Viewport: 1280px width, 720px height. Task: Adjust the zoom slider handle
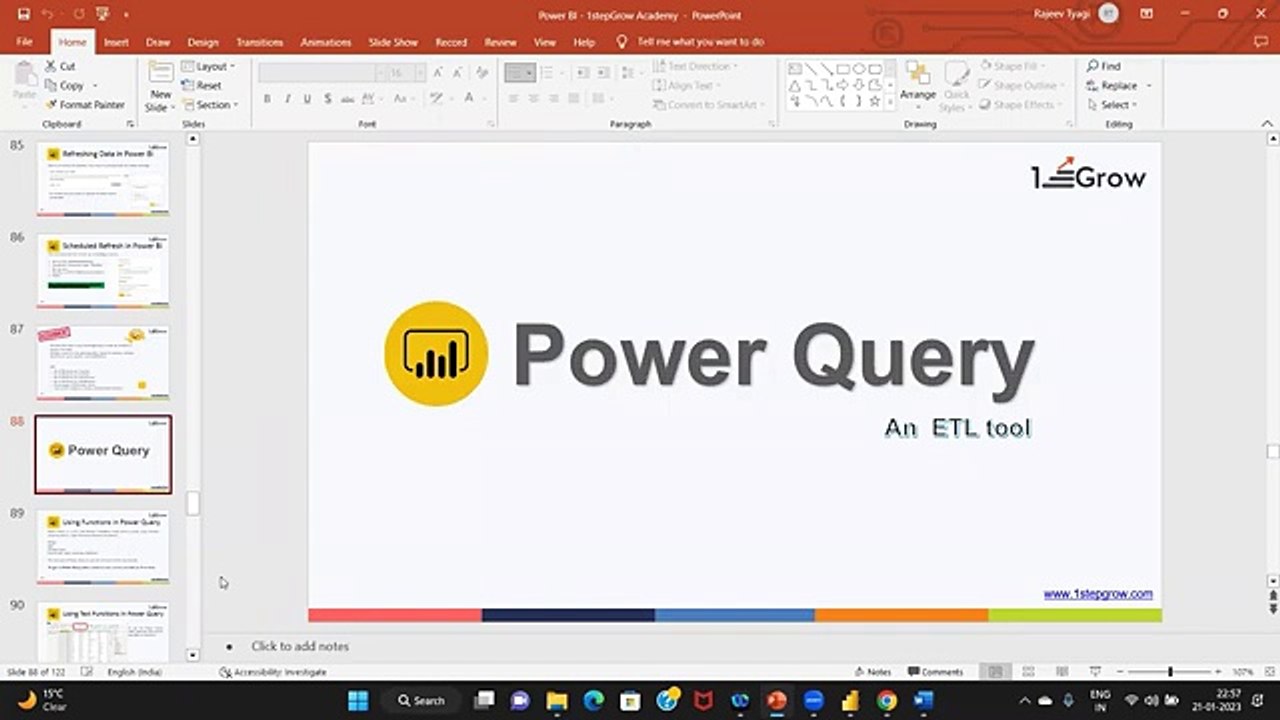pyautogui.click(x=1169, y=672)
